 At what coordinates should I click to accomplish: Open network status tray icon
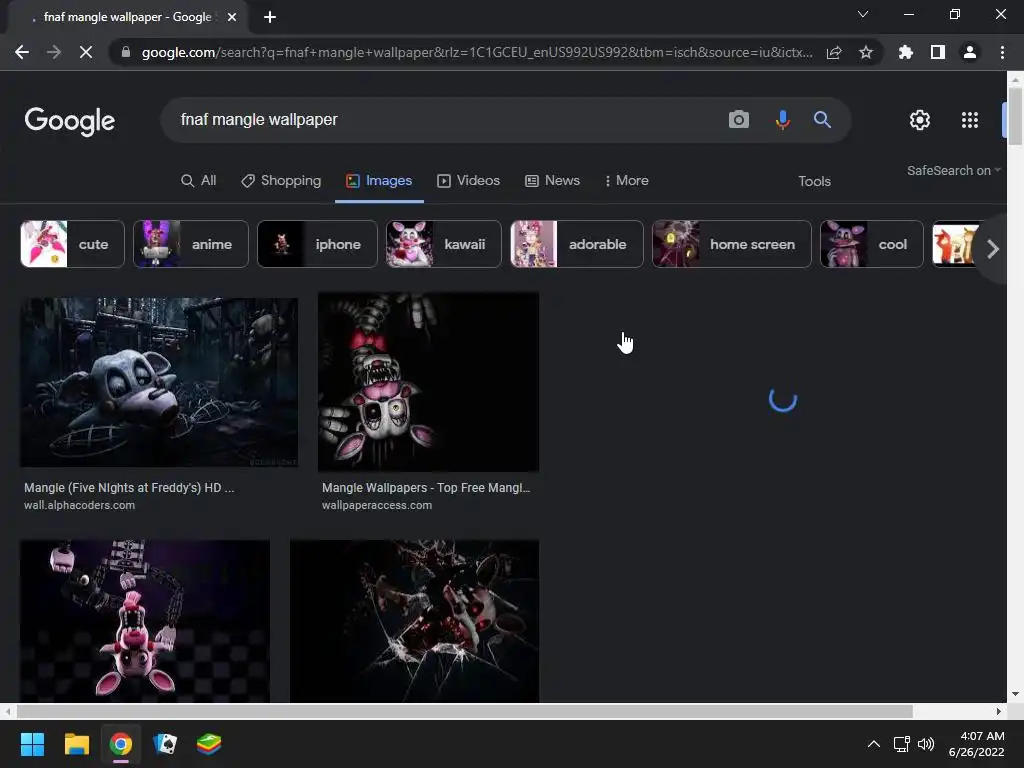(902, 744)
